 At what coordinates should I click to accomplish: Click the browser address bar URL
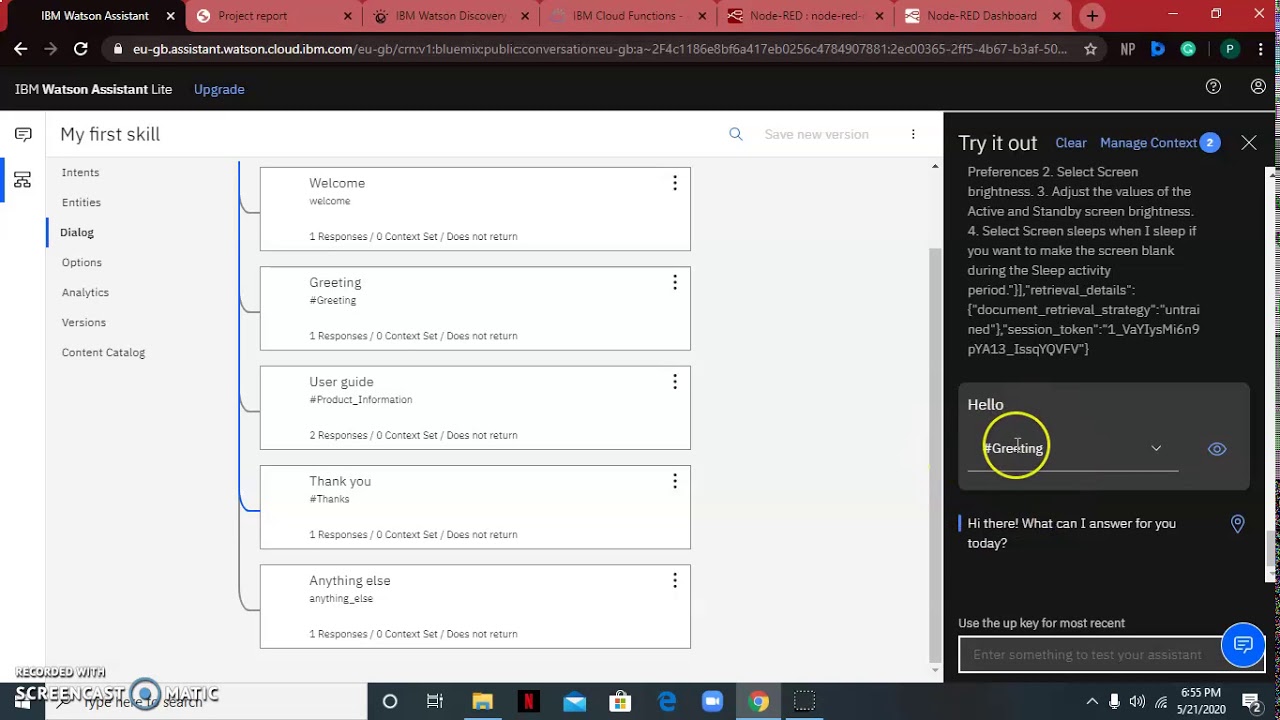(600, 49)
